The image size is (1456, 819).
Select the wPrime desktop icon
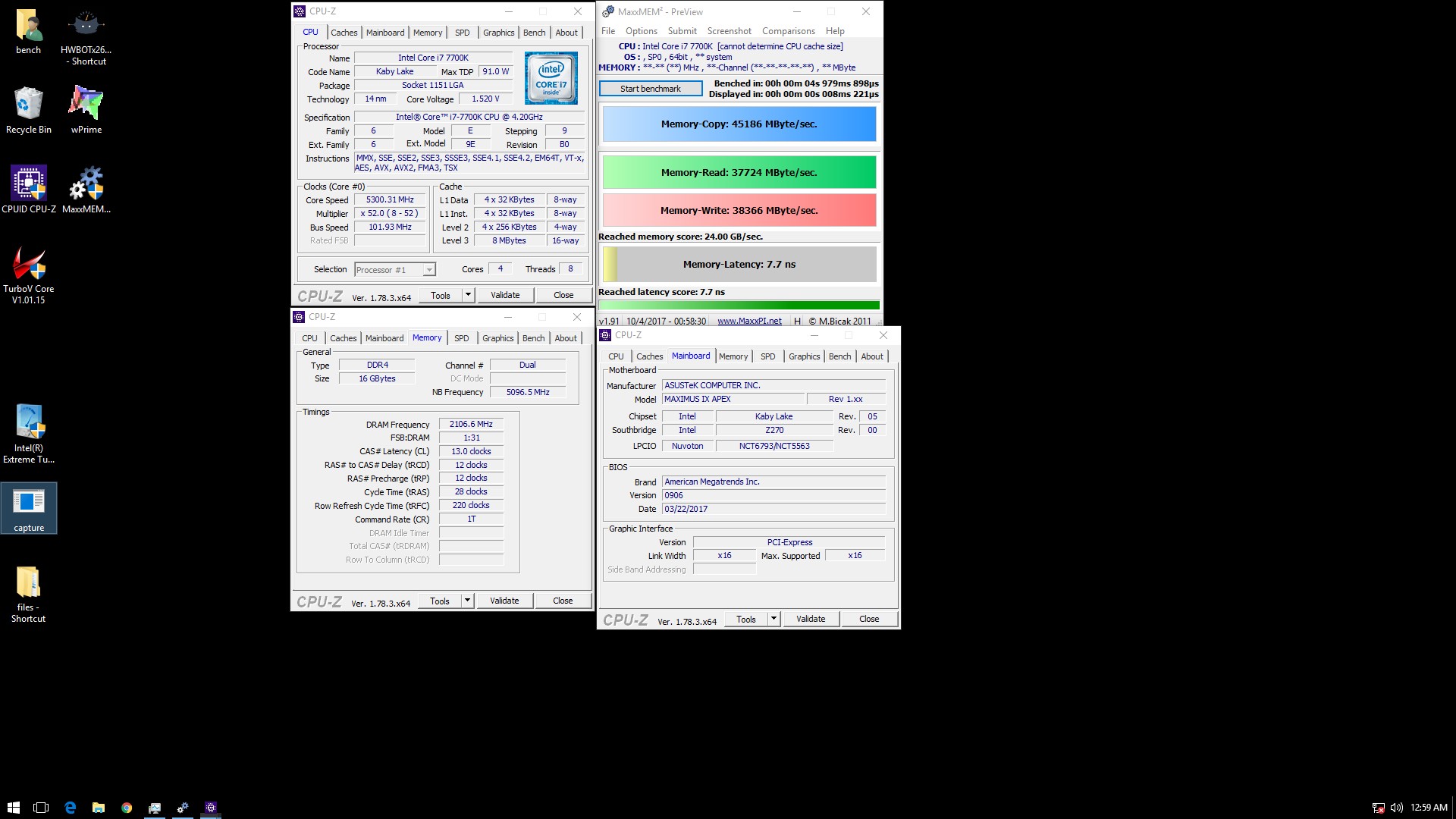86,110
